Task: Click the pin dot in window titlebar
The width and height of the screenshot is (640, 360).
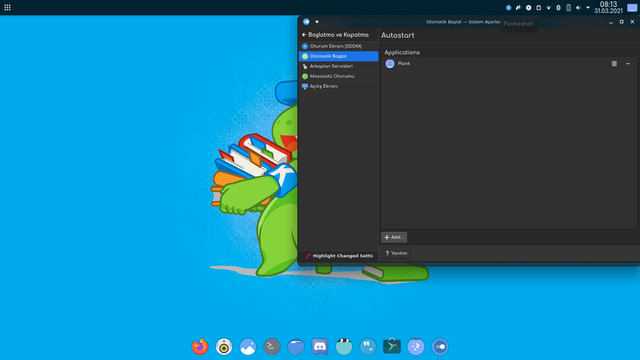Action: tap(317, 22)
